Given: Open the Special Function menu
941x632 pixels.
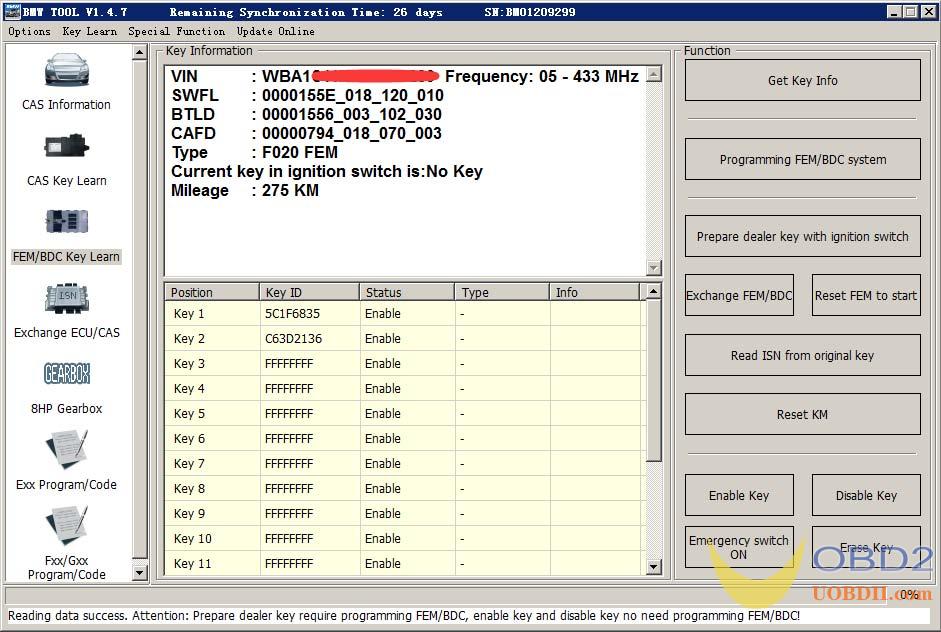Looking at the screenshot, I should 176,31.
